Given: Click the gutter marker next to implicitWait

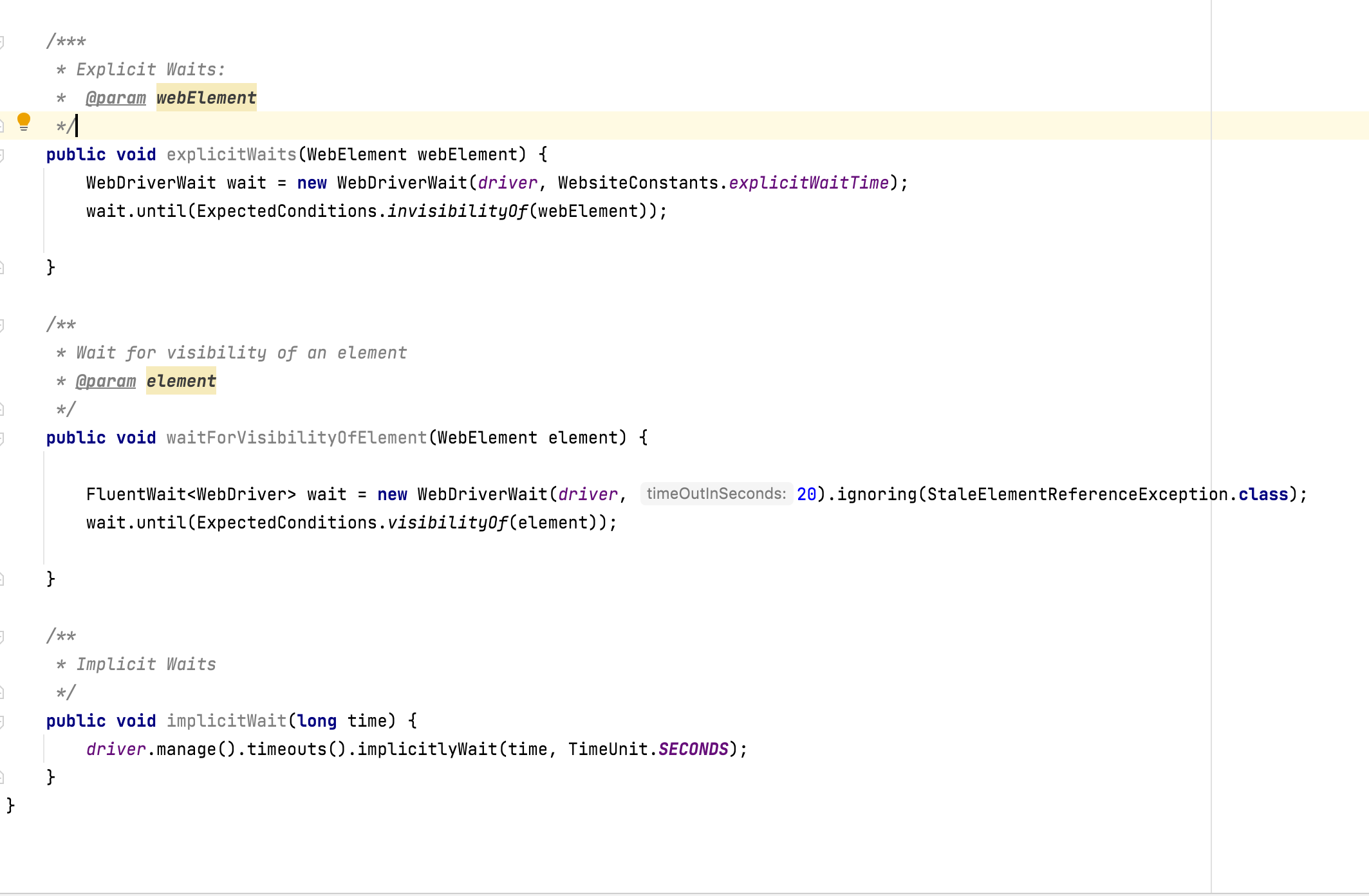Looking at the screenshot, I should [3, 721].
